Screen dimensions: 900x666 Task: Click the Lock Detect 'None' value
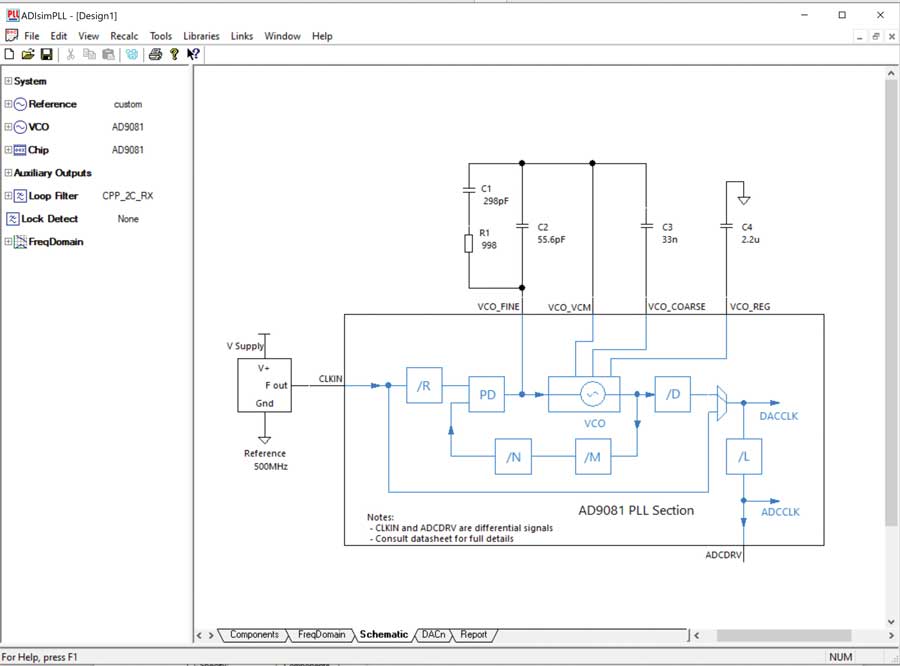point(128,219)
